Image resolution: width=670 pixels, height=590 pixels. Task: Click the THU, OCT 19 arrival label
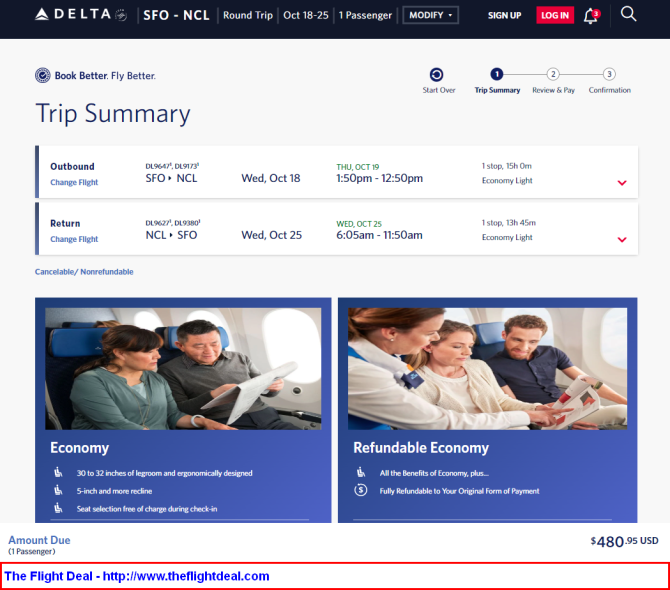(x=358, y=167)
